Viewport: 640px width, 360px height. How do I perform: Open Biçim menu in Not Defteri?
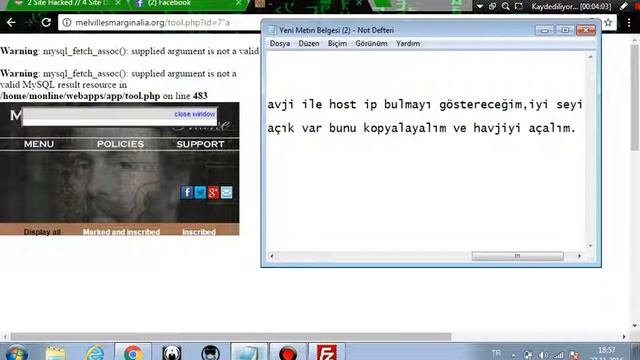337,43
